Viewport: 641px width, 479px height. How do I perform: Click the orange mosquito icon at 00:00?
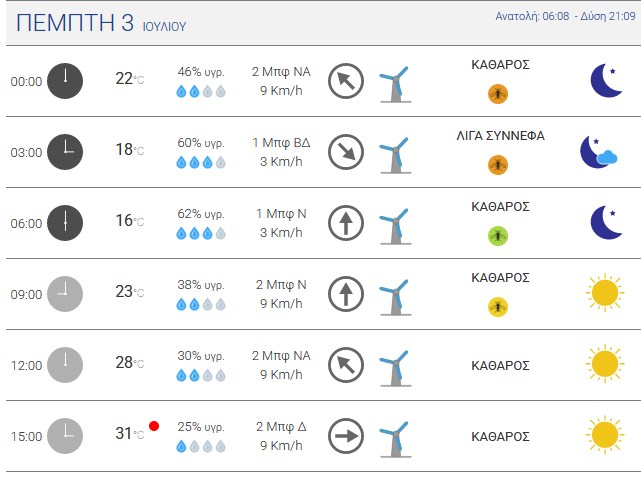[498, 94]
